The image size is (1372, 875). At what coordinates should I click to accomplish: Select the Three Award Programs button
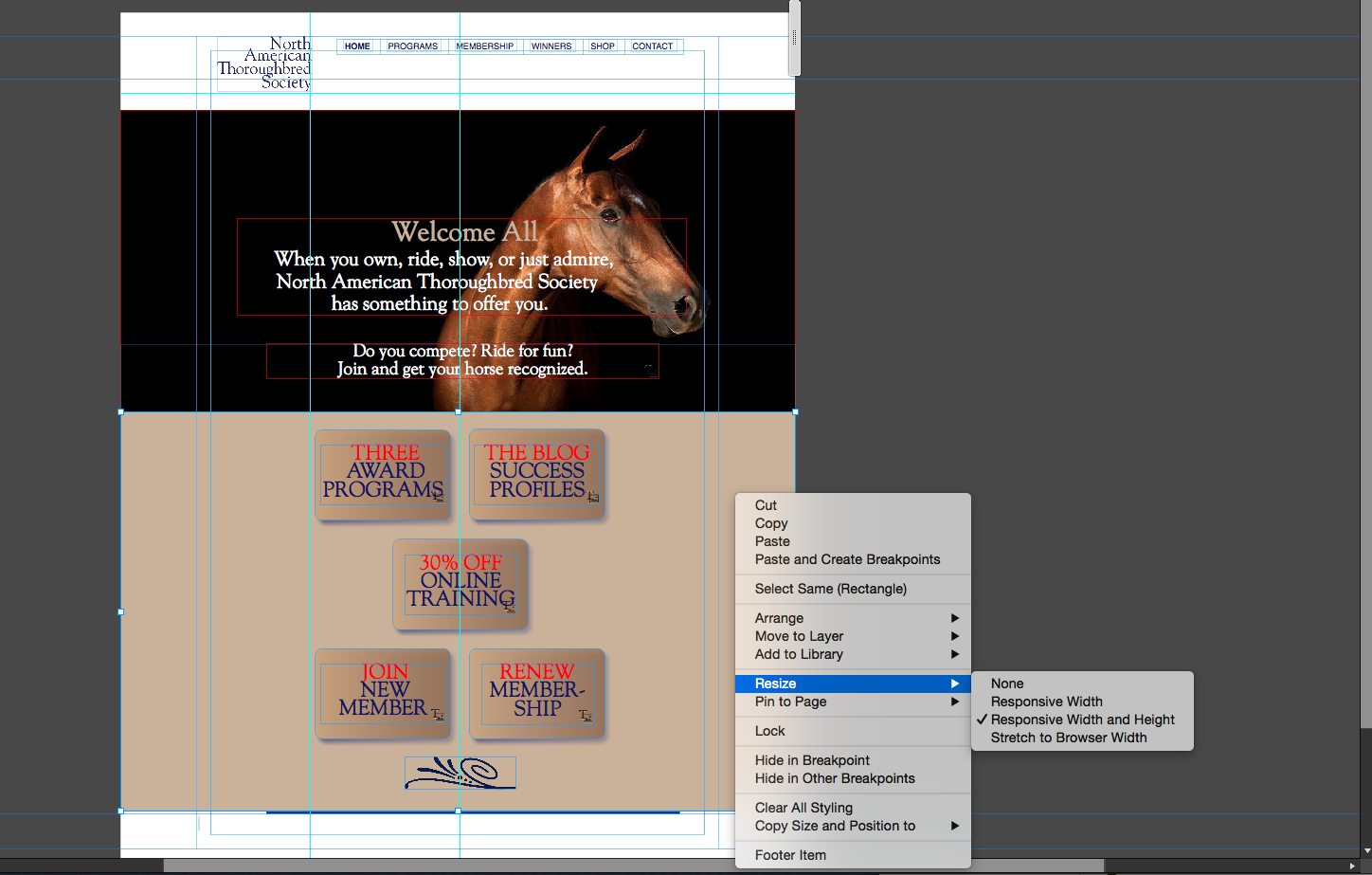(x=383, y=475)
